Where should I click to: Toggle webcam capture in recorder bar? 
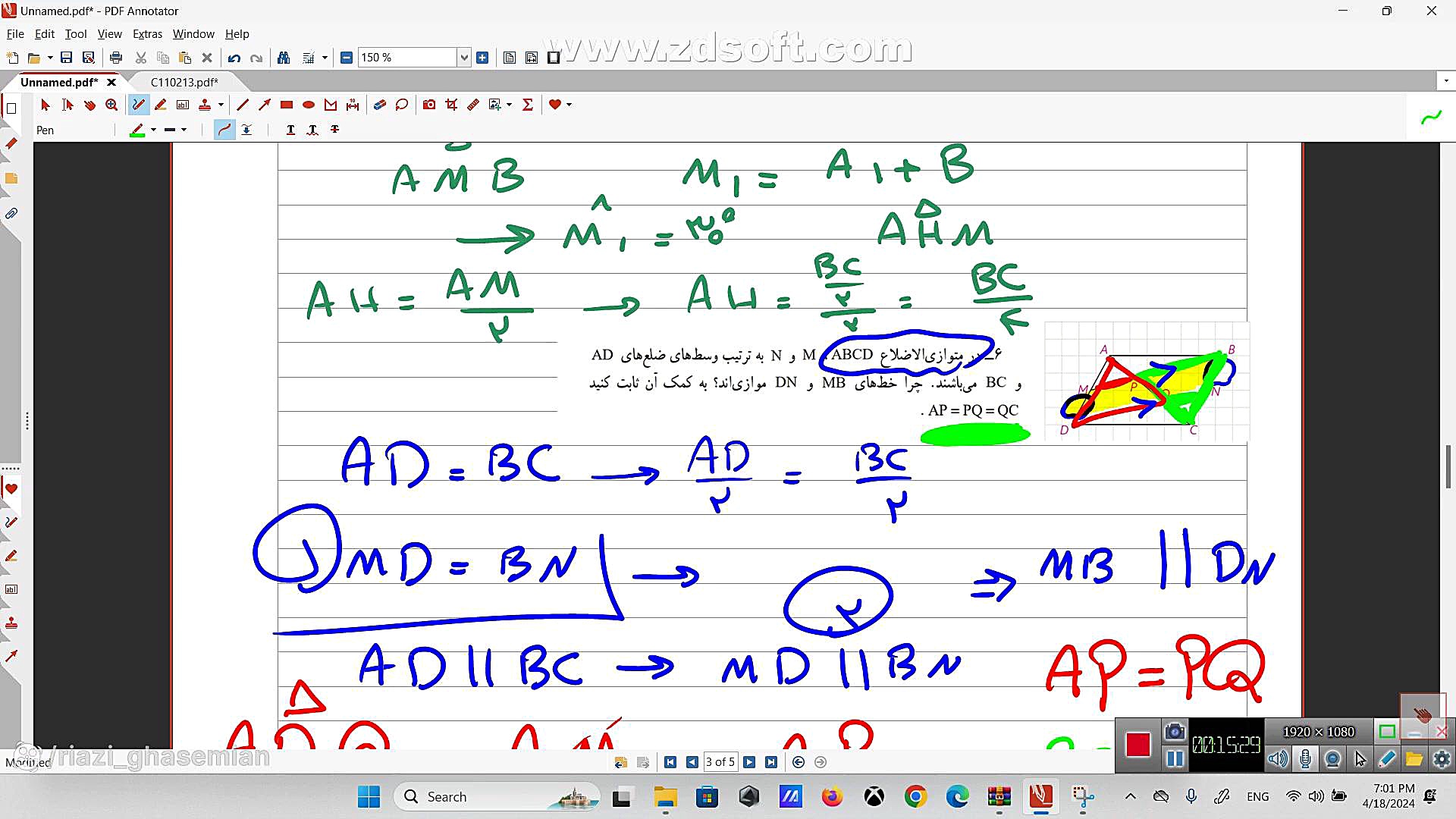(1332, 758)
